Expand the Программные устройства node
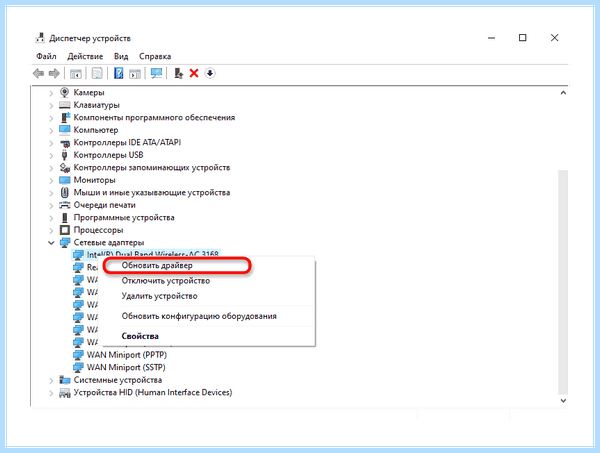Screen dimensions: 600x453 pyautogui.click(x=51, y=218)
